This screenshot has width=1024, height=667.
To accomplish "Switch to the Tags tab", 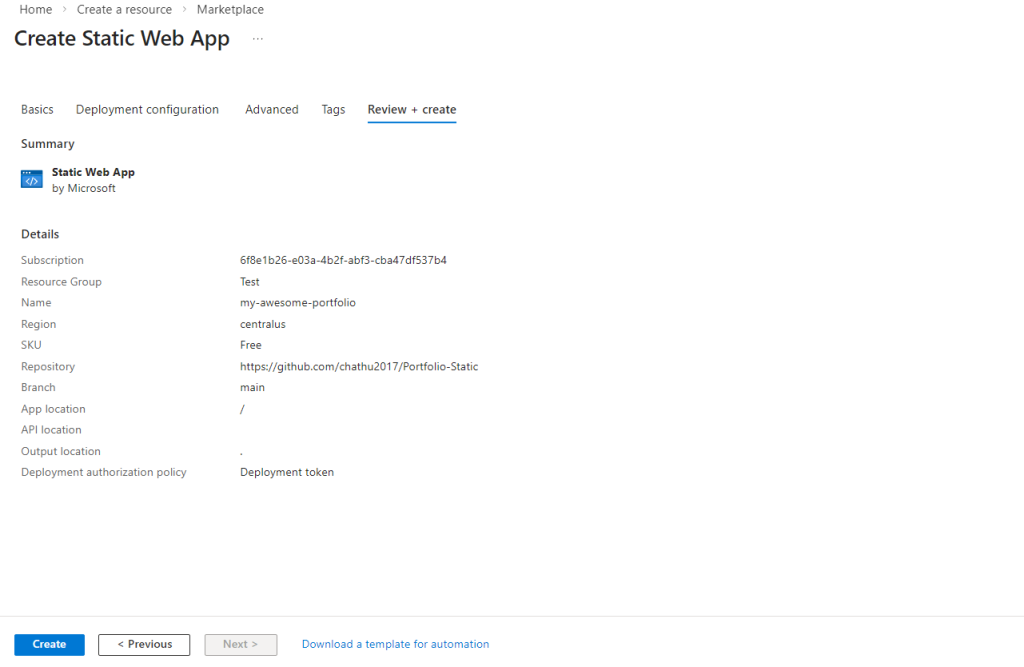I will pyautogui.click(x=333, y=110).
